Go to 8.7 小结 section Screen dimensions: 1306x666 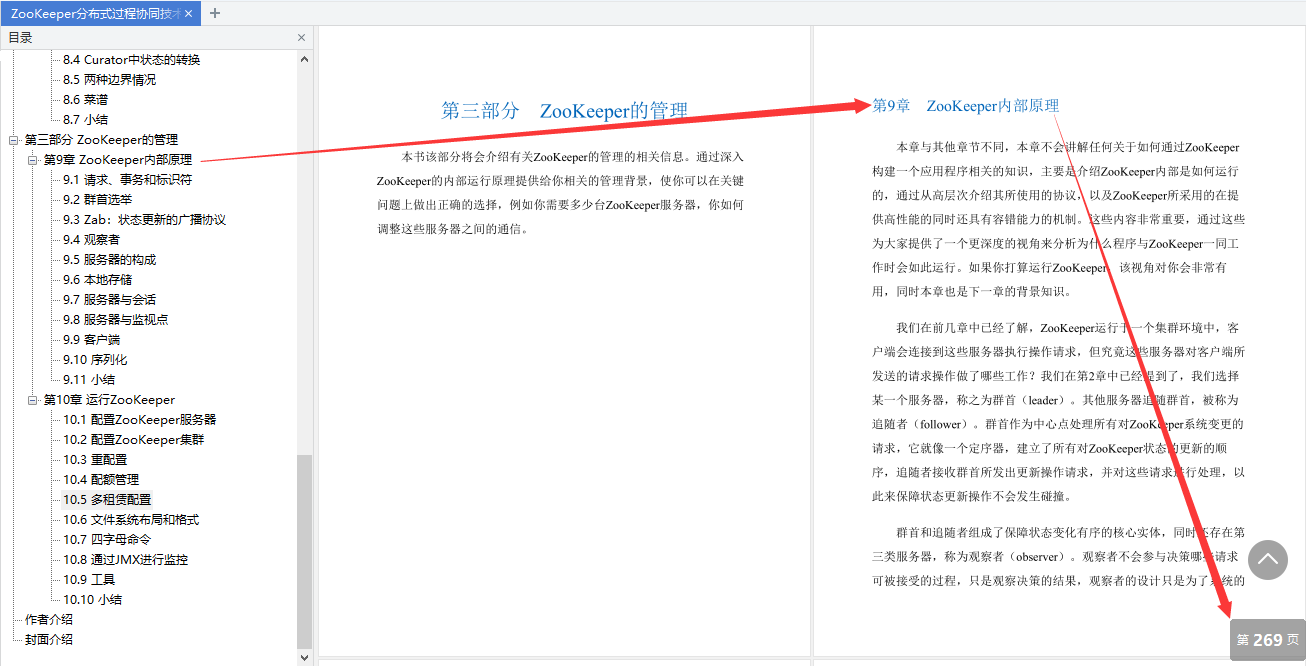[85, 120]
